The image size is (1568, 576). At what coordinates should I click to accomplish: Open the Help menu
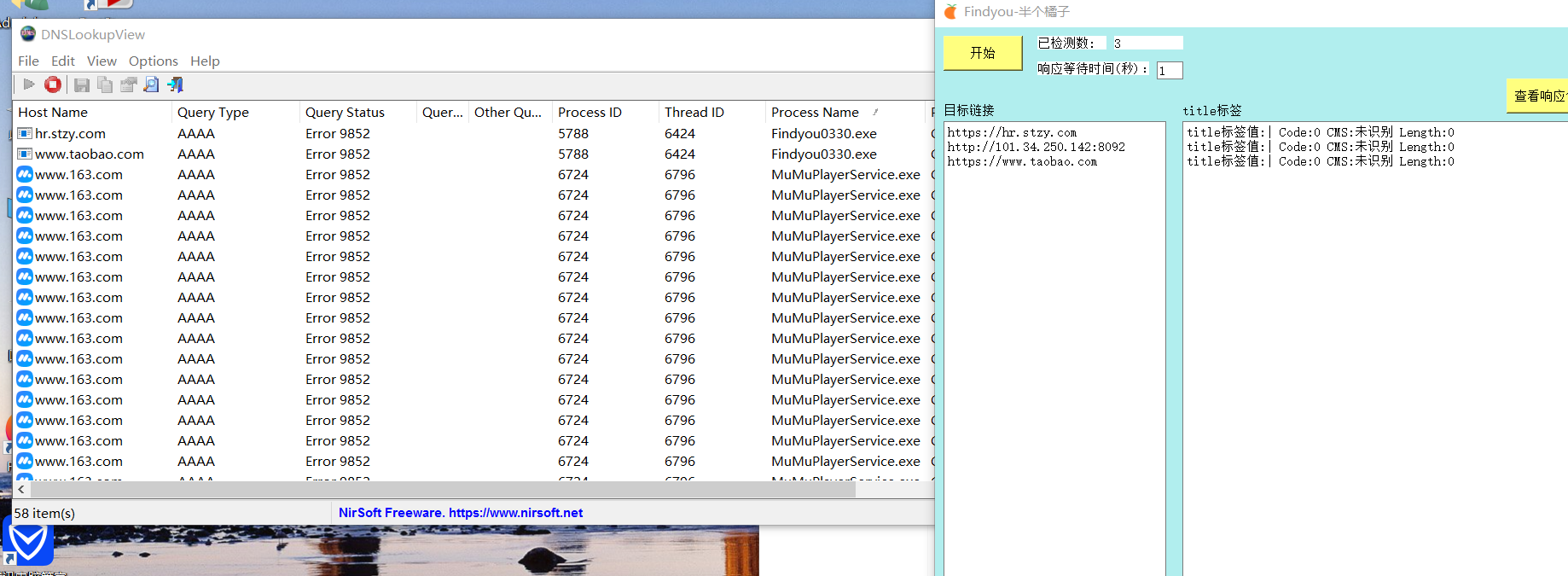[x=205, y=61]
